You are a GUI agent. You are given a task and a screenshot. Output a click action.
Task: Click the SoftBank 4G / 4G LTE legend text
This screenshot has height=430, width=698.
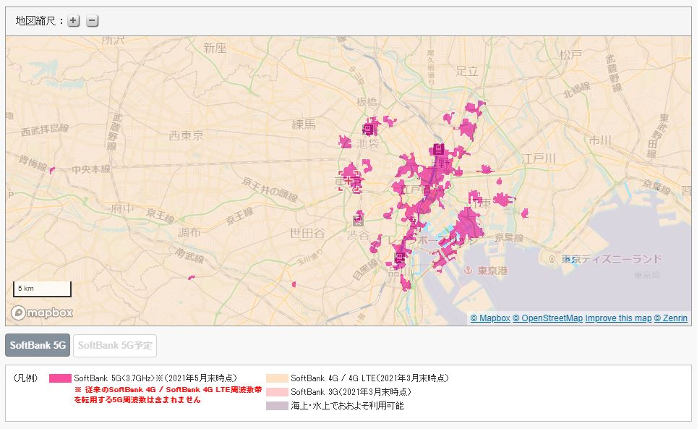tap(369, 378)
